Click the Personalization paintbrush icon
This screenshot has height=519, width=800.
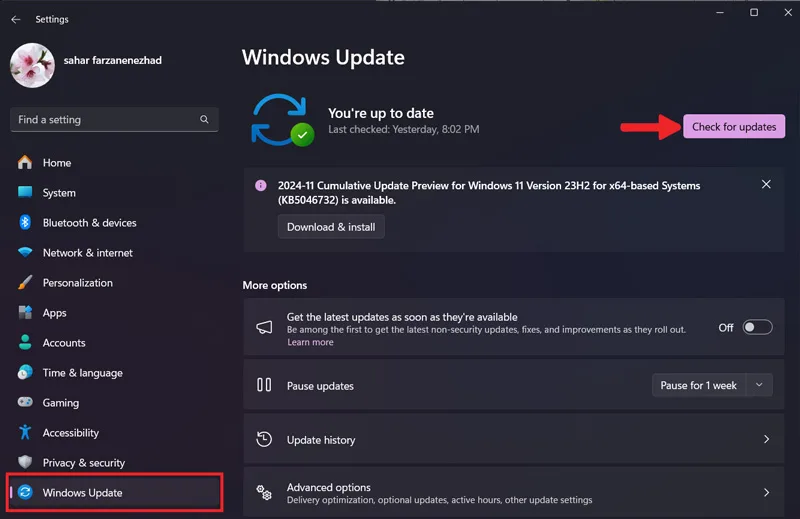[25, 282]
